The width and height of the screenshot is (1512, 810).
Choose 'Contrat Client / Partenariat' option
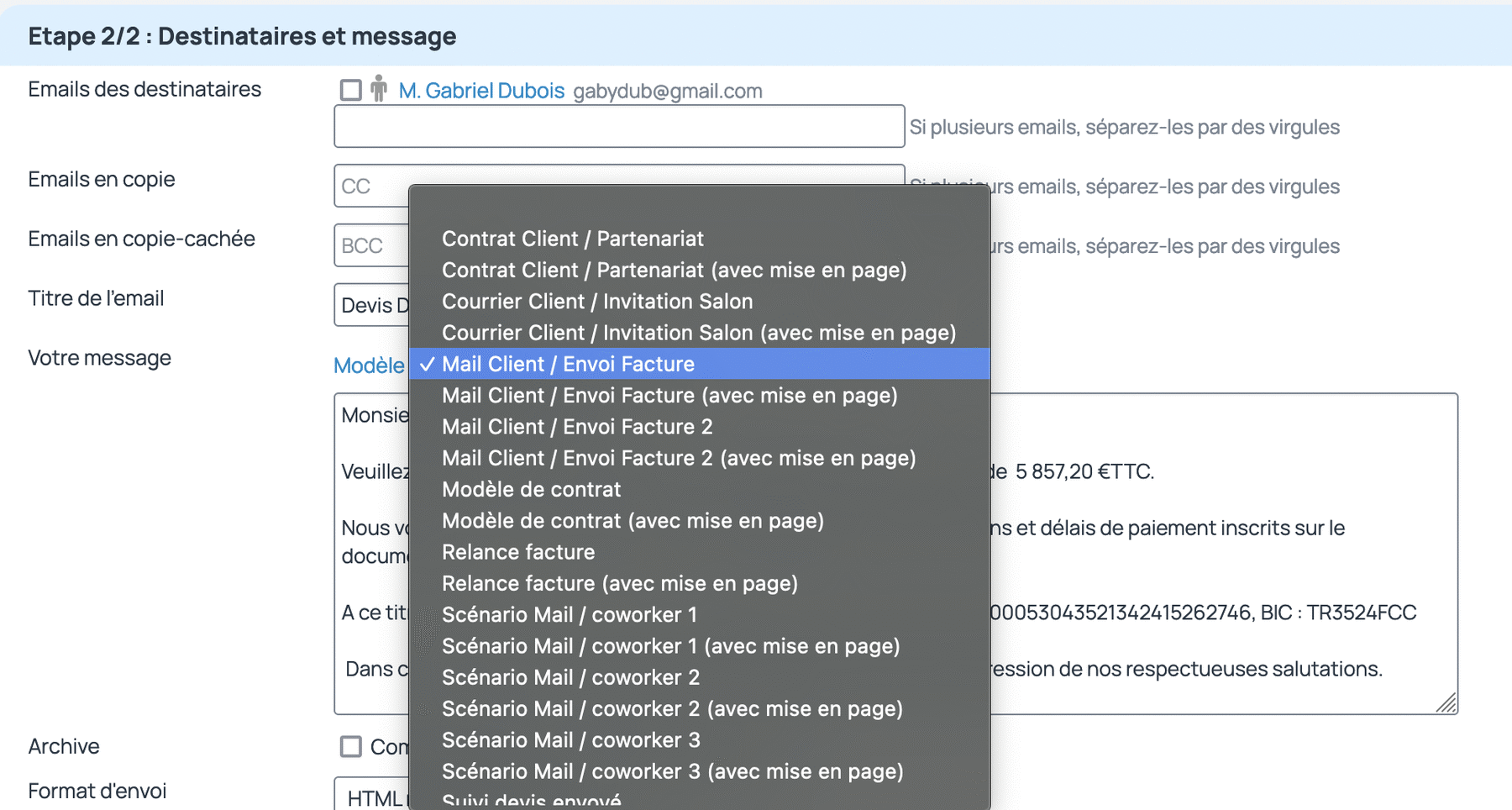[699, 239]
